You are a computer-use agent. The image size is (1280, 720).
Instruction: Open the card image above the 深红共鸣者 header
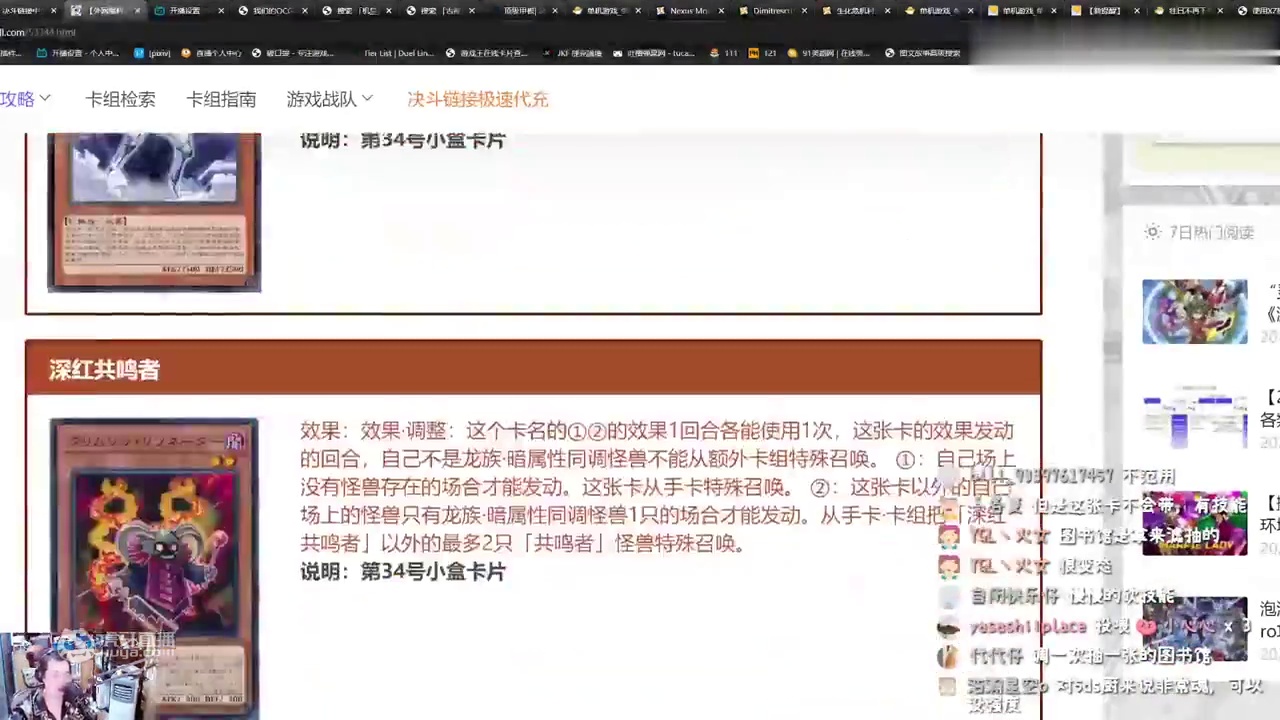[x=154, y=212]
